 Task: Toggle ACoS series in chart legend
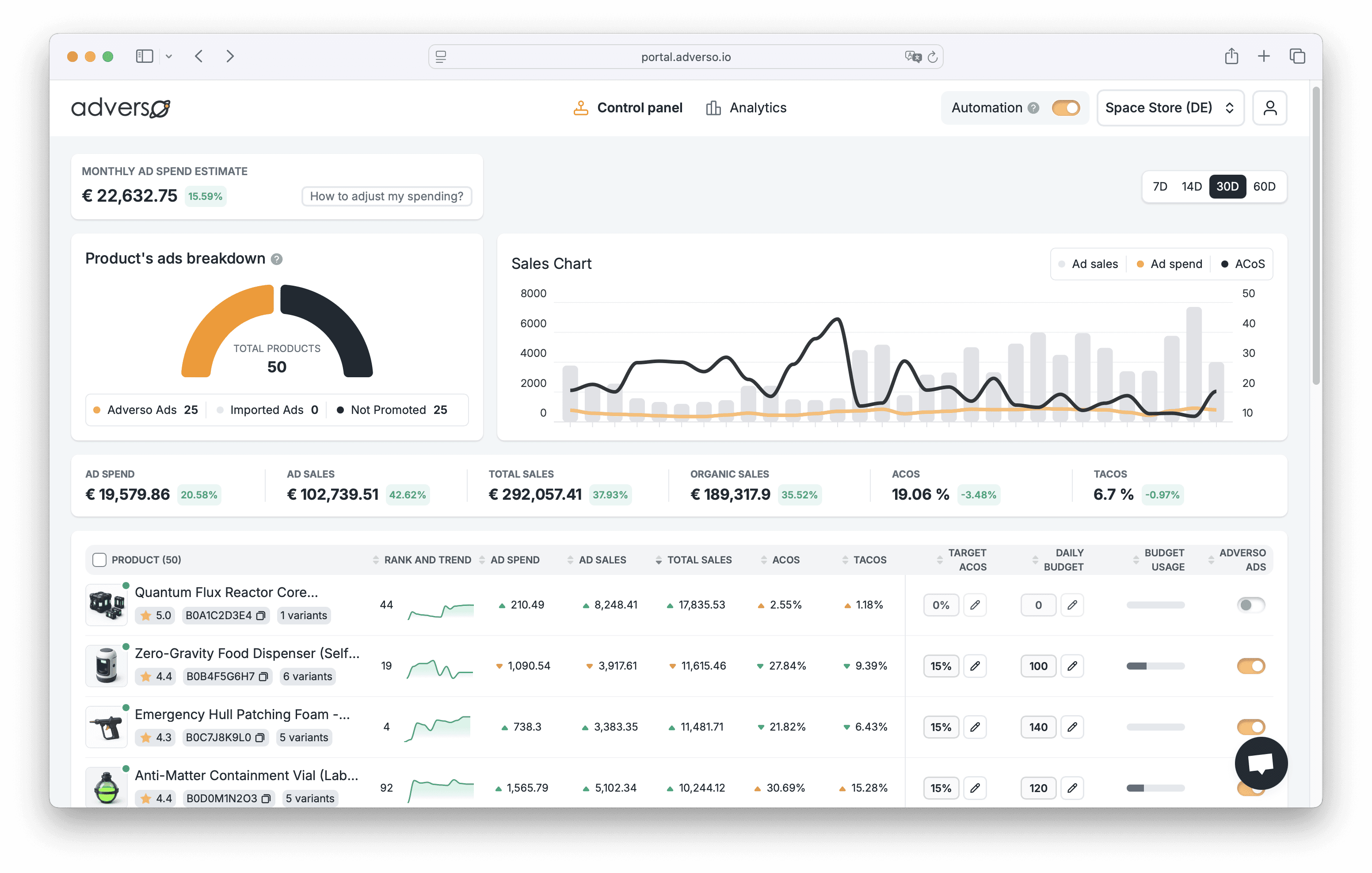coord(1242,264)
